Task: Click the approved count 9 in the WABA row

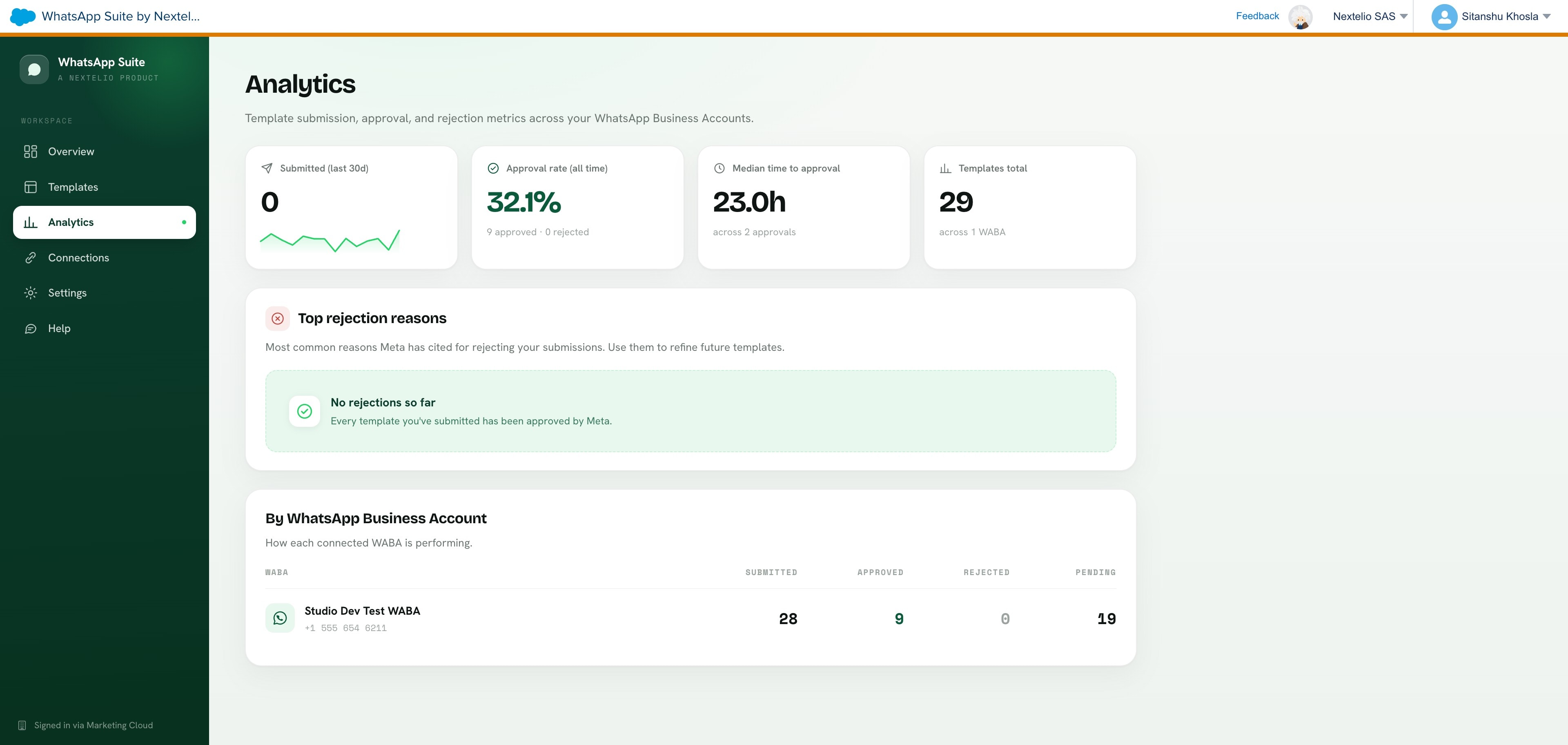Action: coord(899,618)
